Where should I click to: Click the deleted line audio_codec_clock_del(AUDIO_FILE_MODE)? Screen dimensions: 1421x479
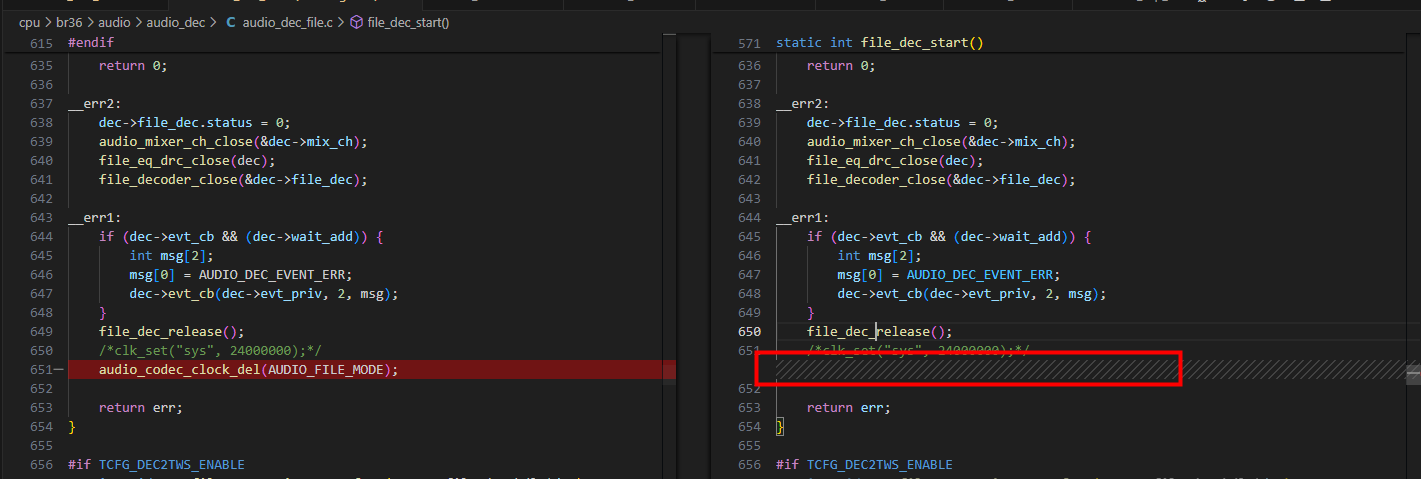coord(248,370)
